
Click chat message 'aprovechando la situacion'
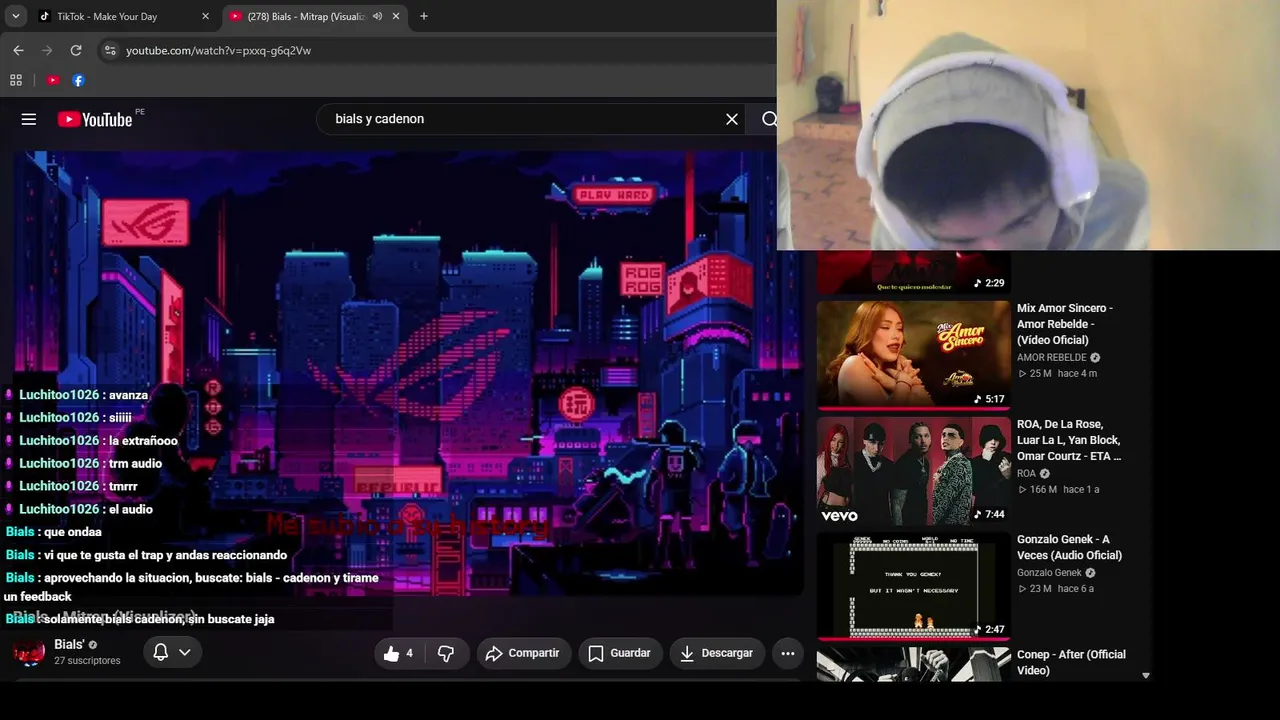[x=192, y=587]
